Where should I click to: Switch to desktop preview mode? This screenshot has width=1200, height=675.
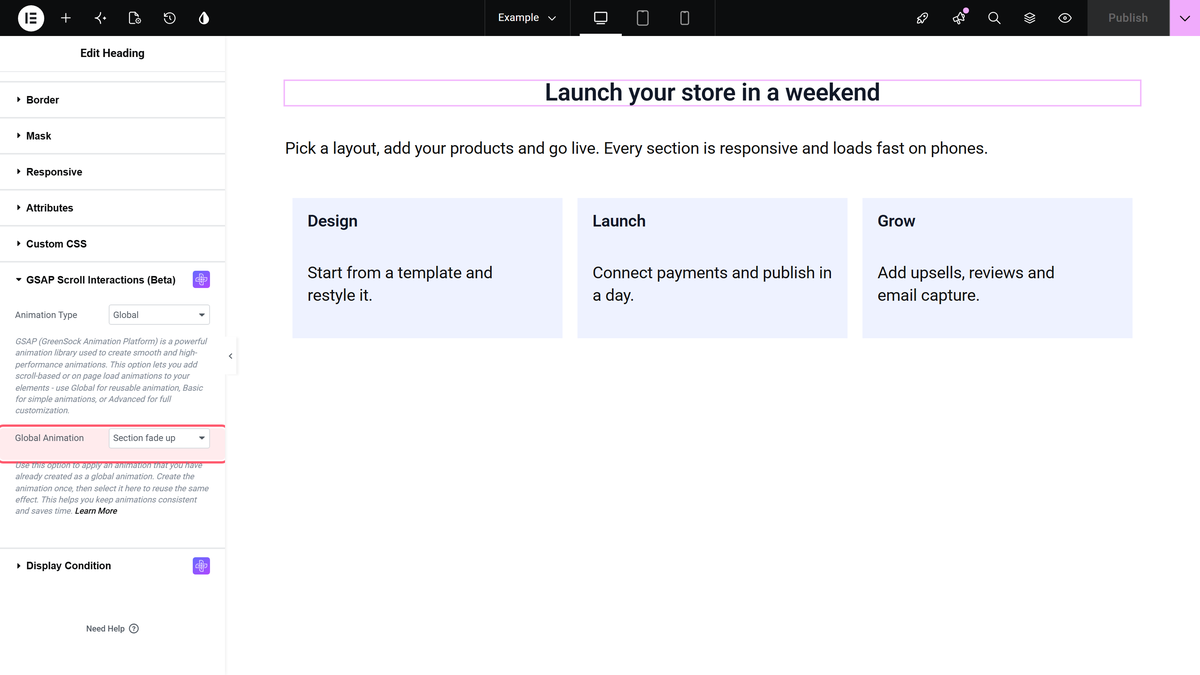pos(601,18)
